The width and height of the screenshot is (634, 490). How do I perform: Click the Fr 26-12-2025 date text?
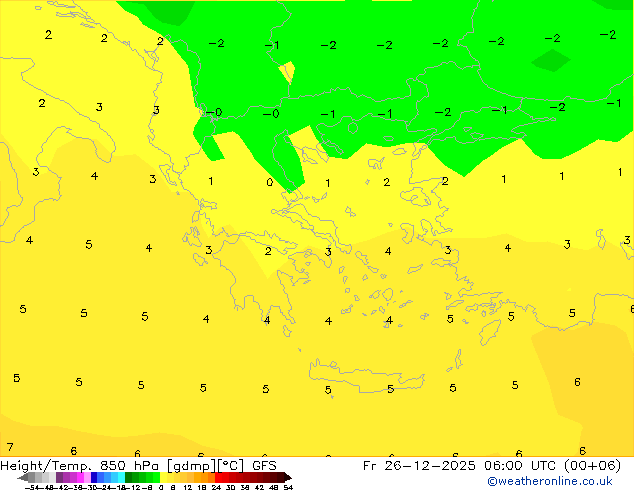click(419, 466)
